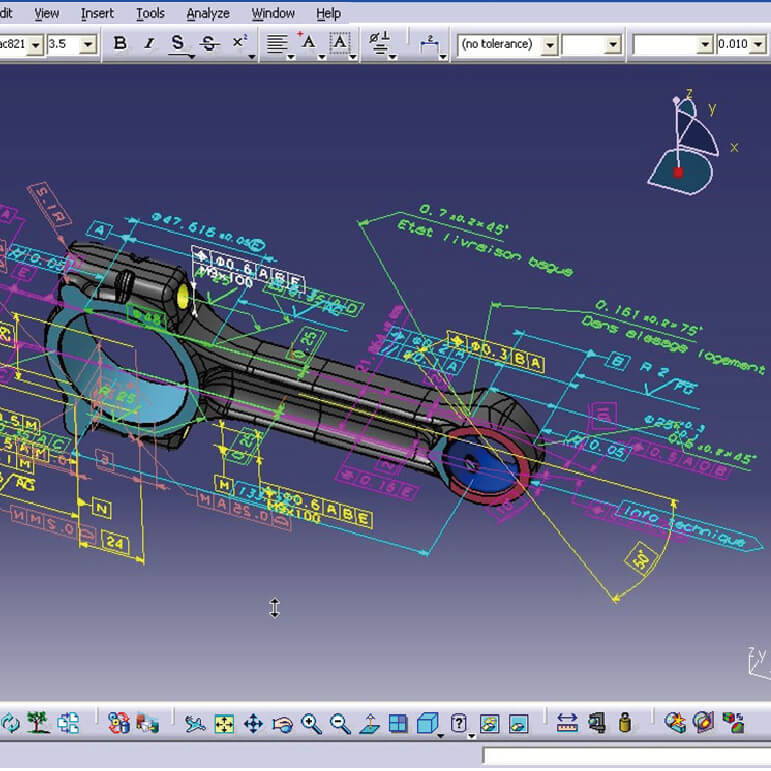Open the empty combo box after tolerance
Viewport: 771px width, 771px height.
[612, 45]
